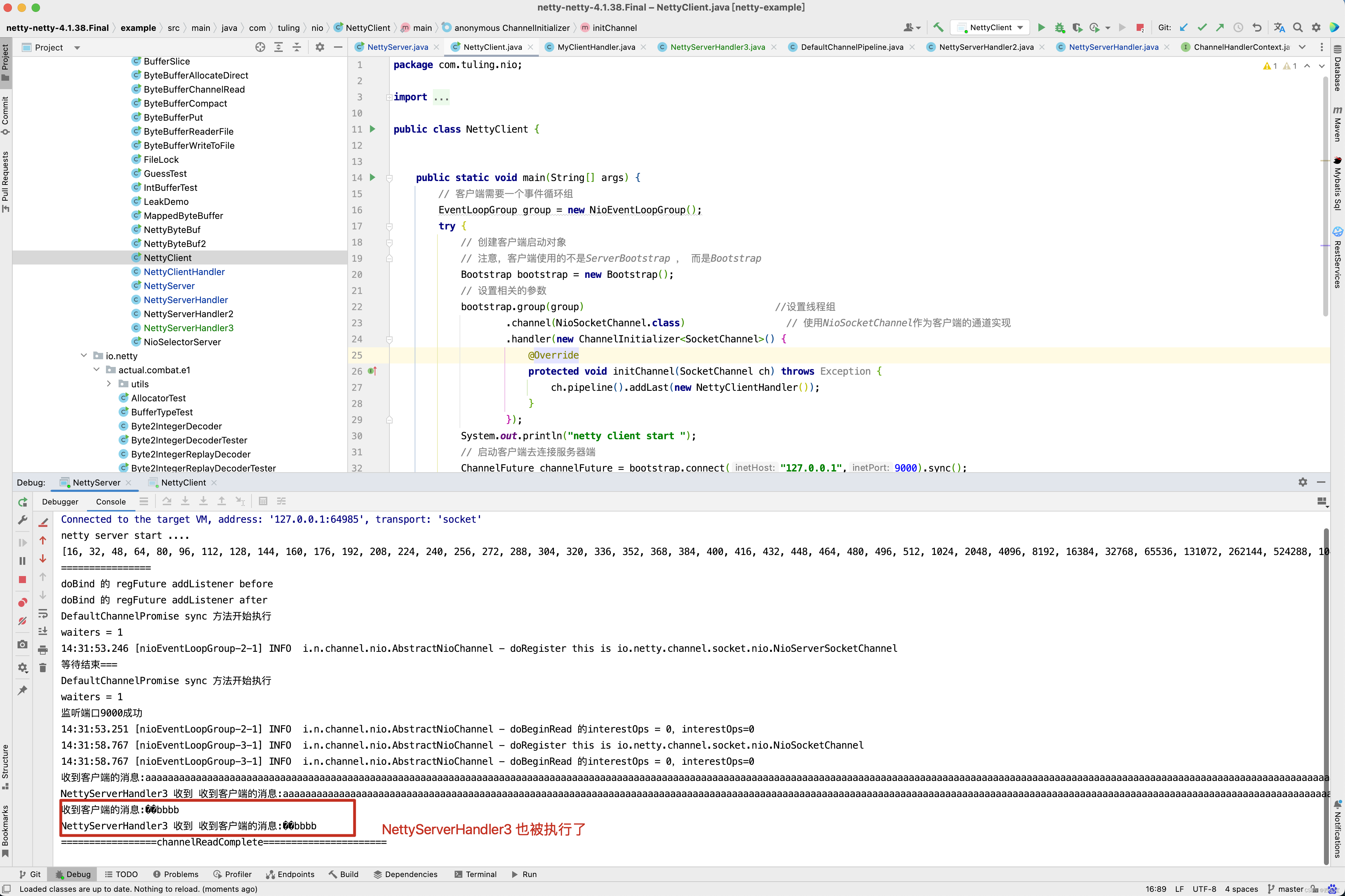The image size is (1345, 896).
Task: Open Project panel options gear
Action: pyautogui.click(x=320, y=47)
